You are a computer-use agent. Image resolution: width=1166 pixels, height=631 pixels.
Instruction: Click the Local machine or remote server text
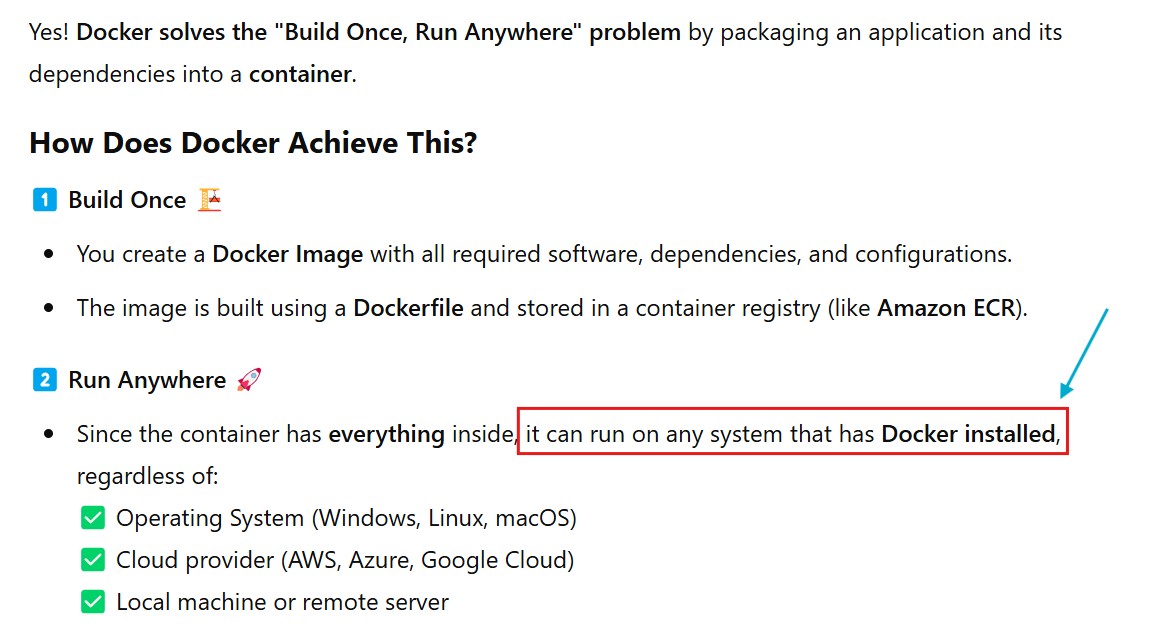pos(282,602)
